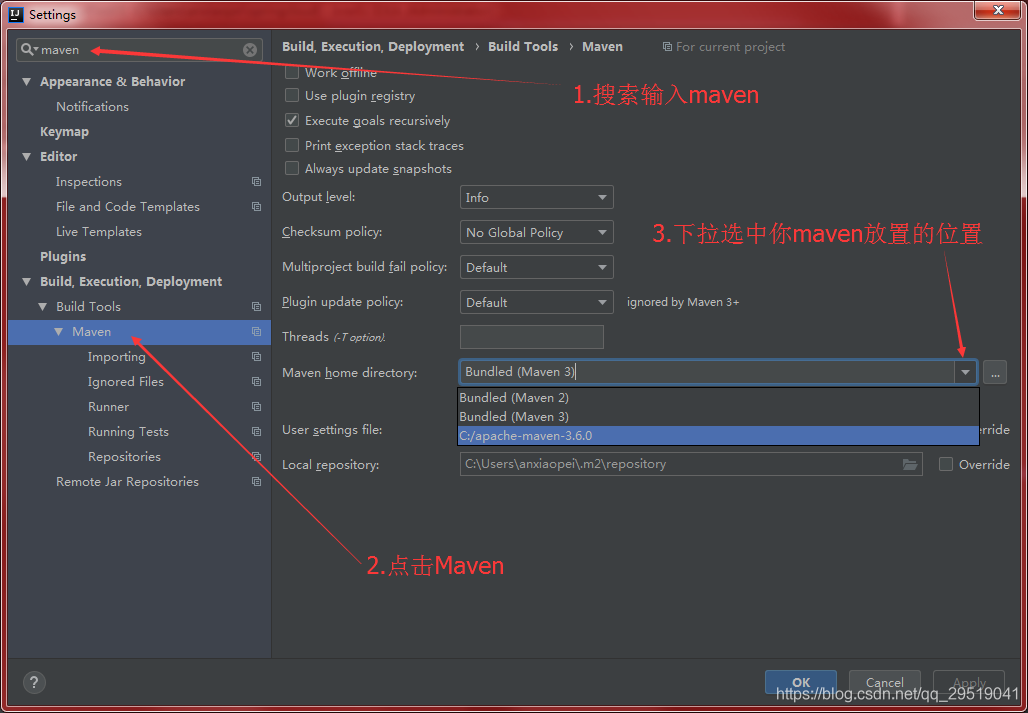Viewport: 1028px width, 713px height.
Task: Click the project-scope icon beside Build Tools
Action: (x=256, y=307)
